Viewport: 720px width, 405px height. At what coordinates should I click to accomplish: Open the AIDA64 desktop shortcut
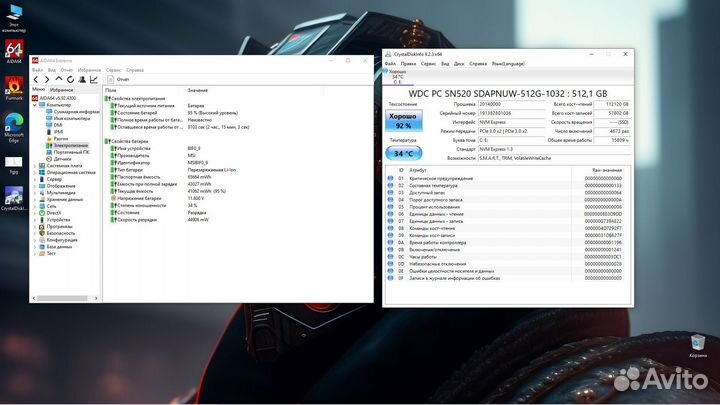pos(14,51)
